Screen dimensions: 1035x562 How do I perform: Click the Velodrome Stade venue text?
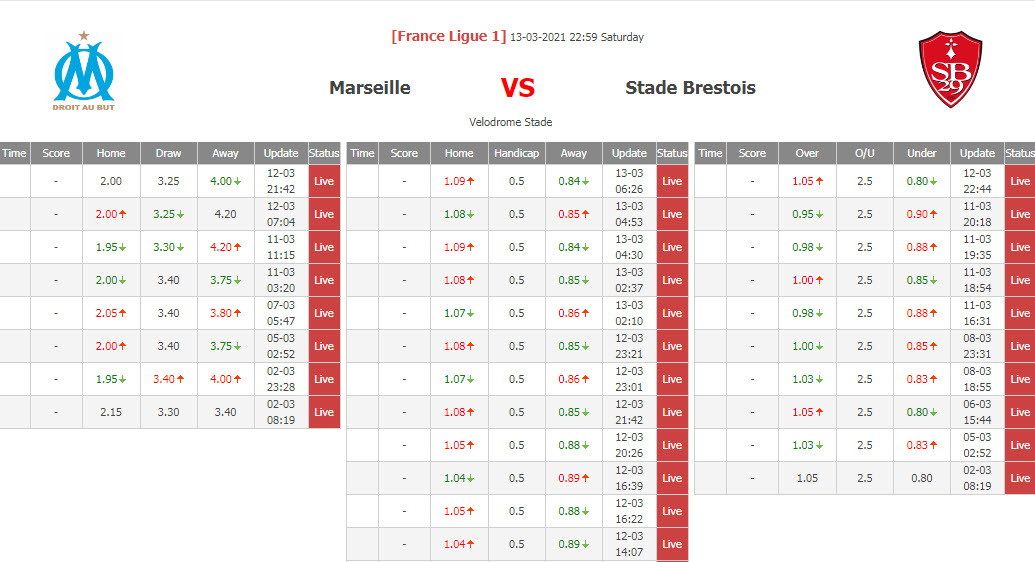tap(510, 122)
